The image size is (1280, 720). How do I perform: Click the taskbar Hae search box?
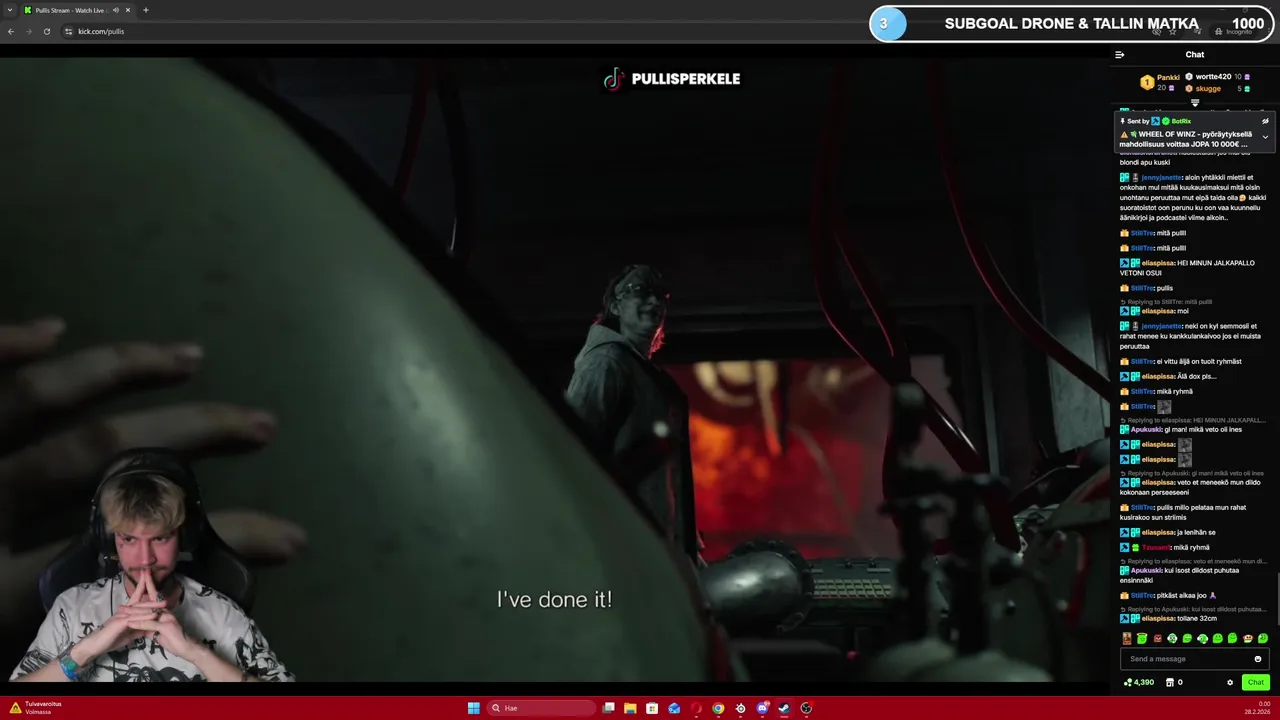click(x=540, y=708)
